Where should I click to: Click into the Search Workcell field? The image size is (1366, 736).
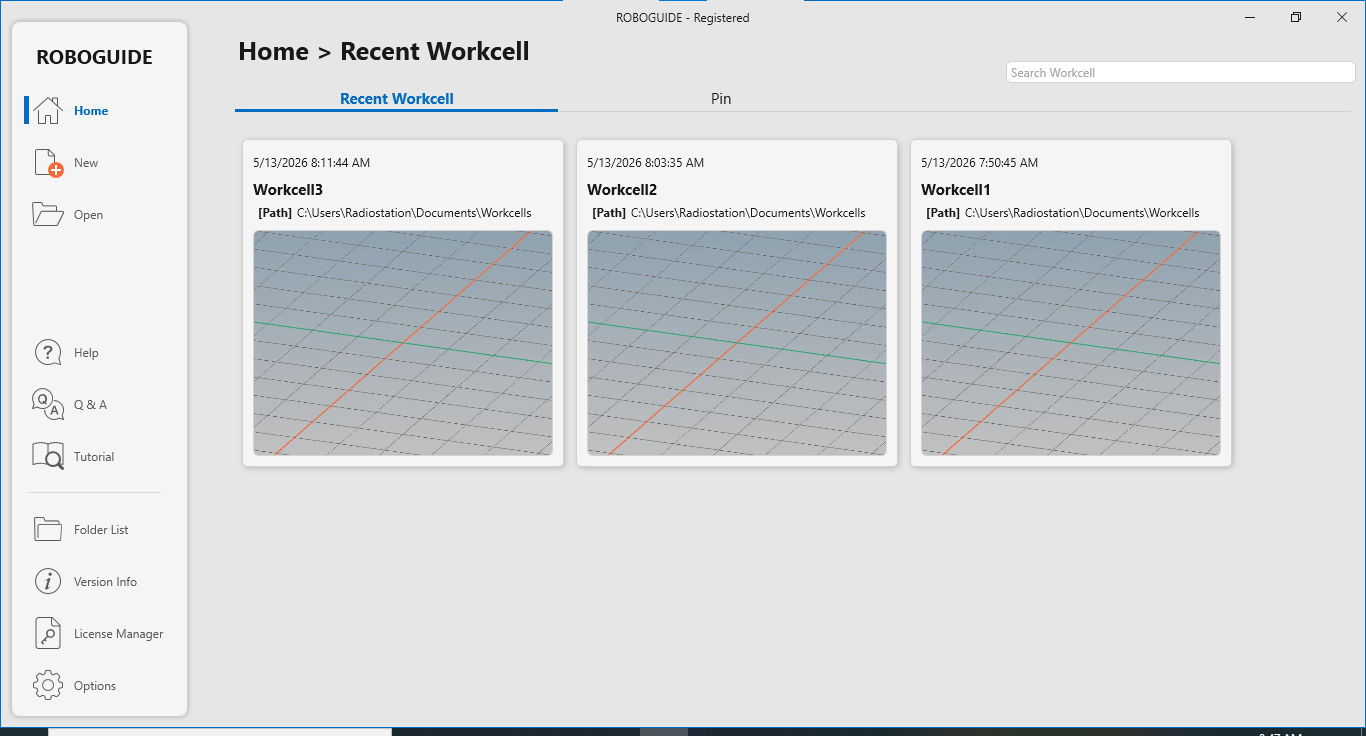(1180, 72)
